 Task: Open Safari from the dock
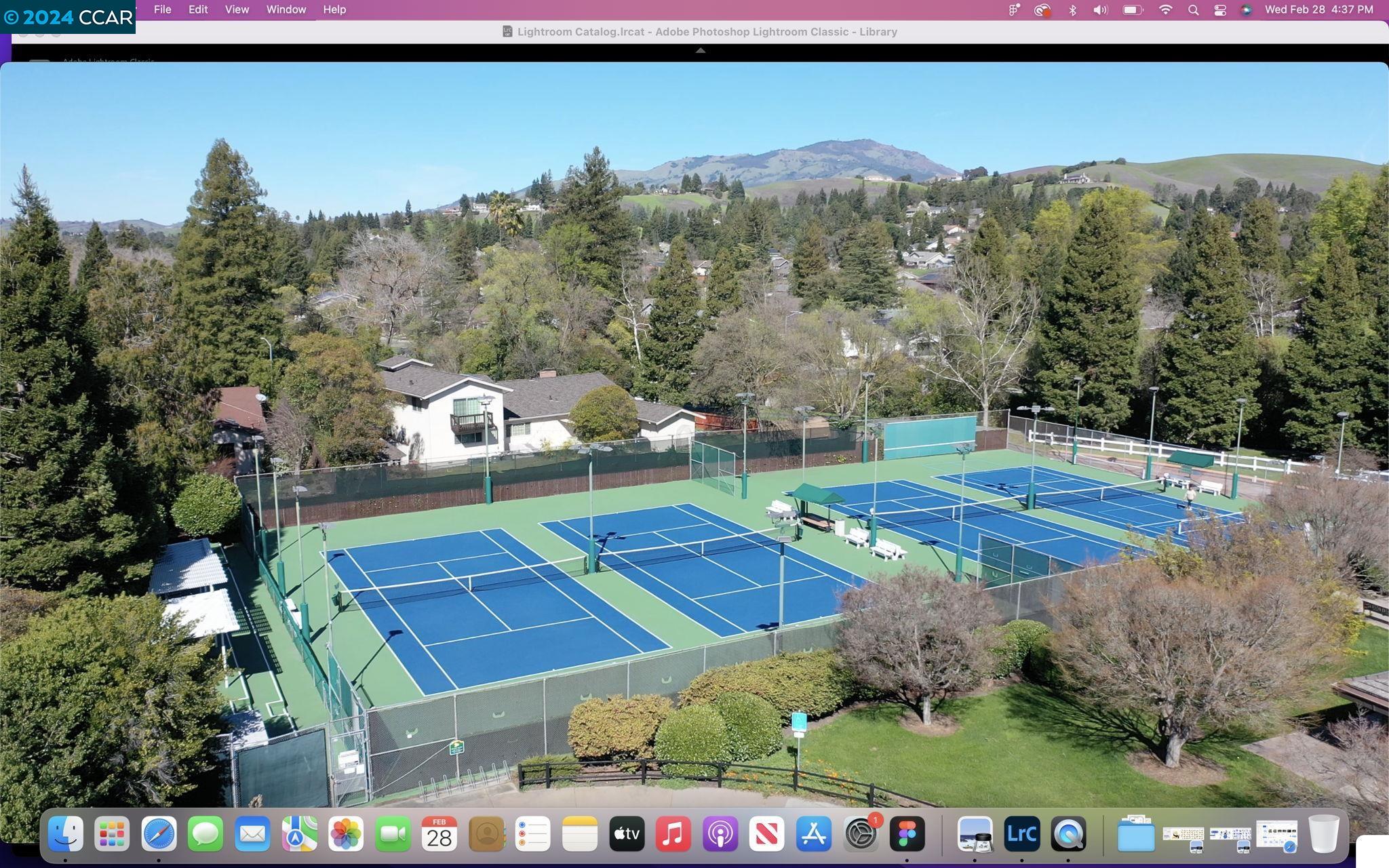click(159, 833)
